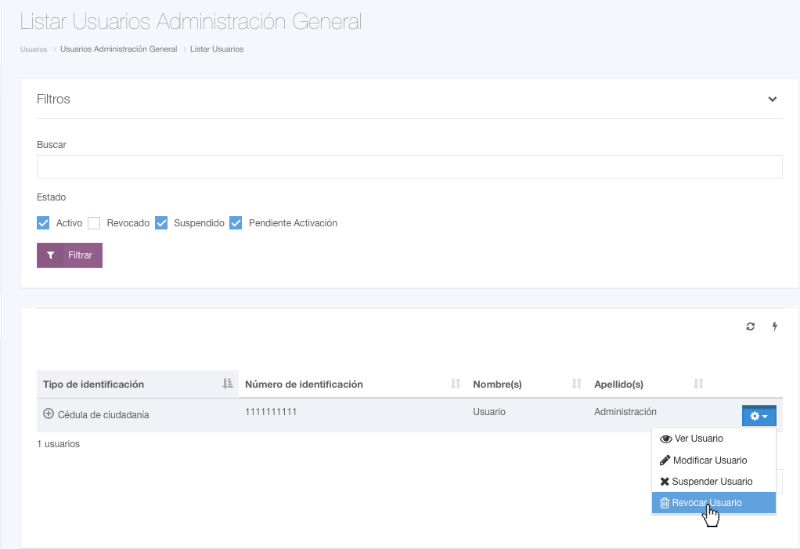Viewport: 800px width, 549px height.
Task: Choose Modificar Usuario in the dropdown menu
Action: 710,460
